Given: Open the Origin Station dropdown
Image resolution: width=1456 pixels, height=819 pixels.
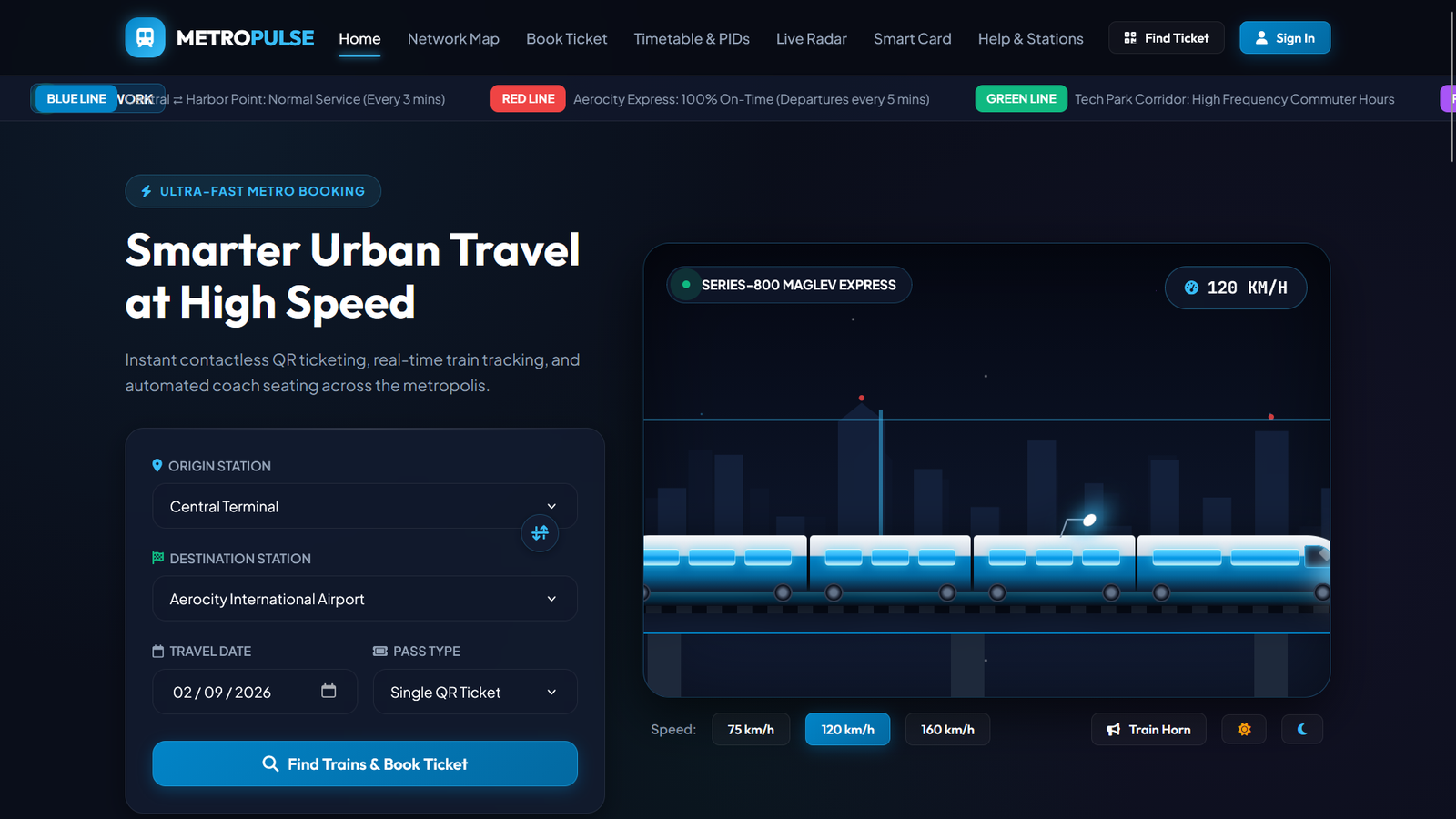Looking at the screenshot, I should [x=365, y=506].
